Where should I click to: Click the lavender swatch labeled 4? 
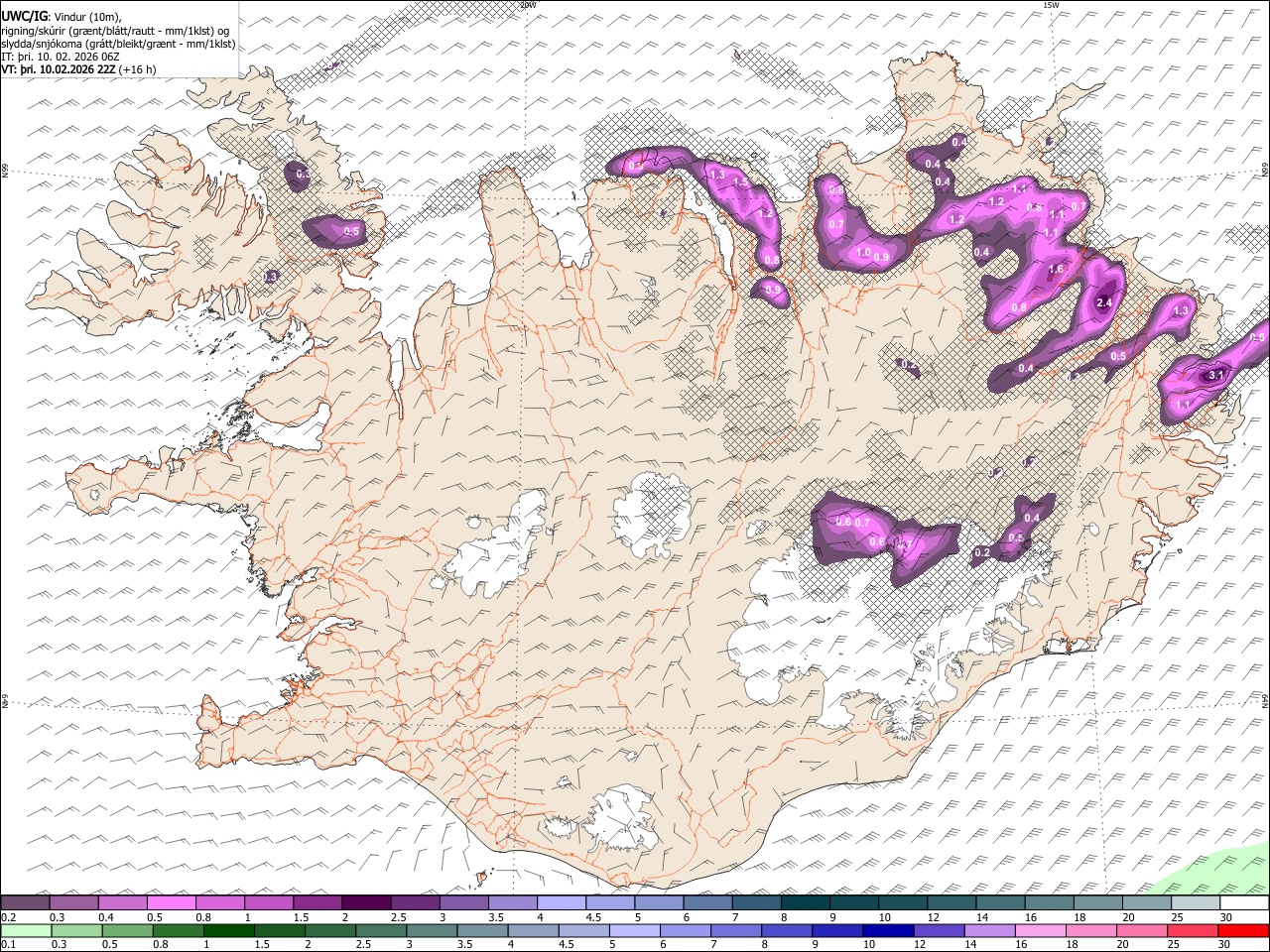562,902
